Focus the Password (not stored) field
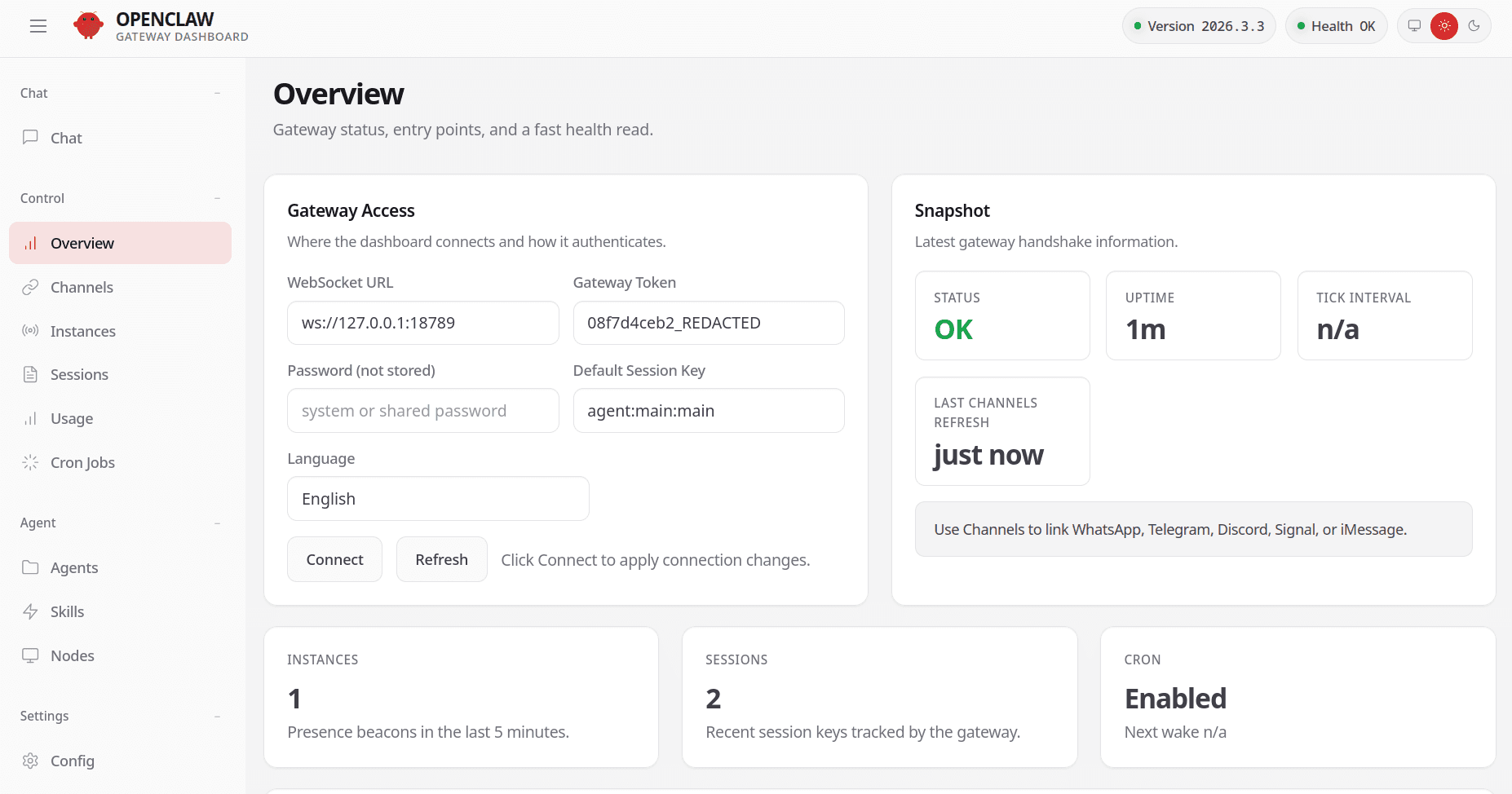Image resolution: width=1512 pixels, height=794 pixels. click(x=422, y=411)
